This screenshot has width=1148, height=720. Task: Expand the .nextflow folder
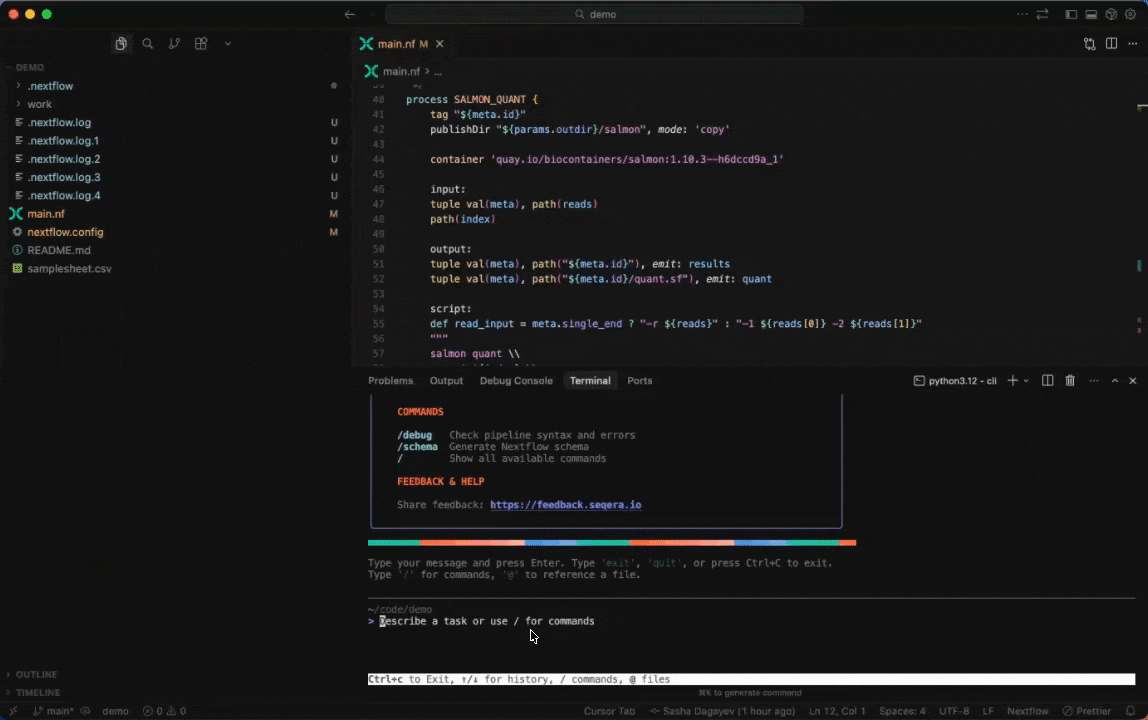[x=50, y=85]
